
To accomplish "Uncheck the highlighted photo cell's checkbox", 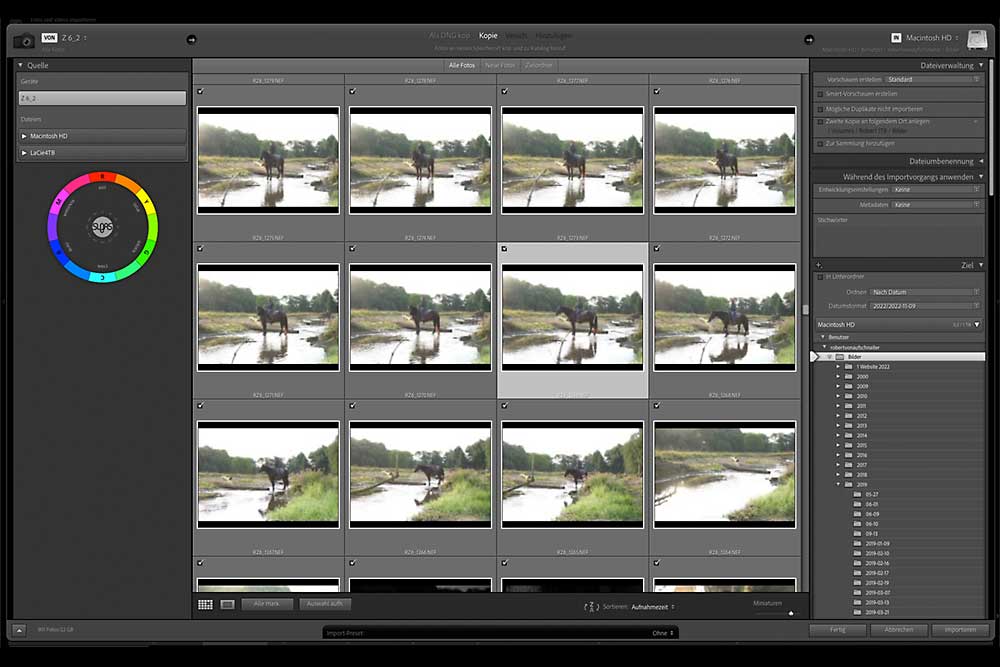I will click(x=504, y=249).
